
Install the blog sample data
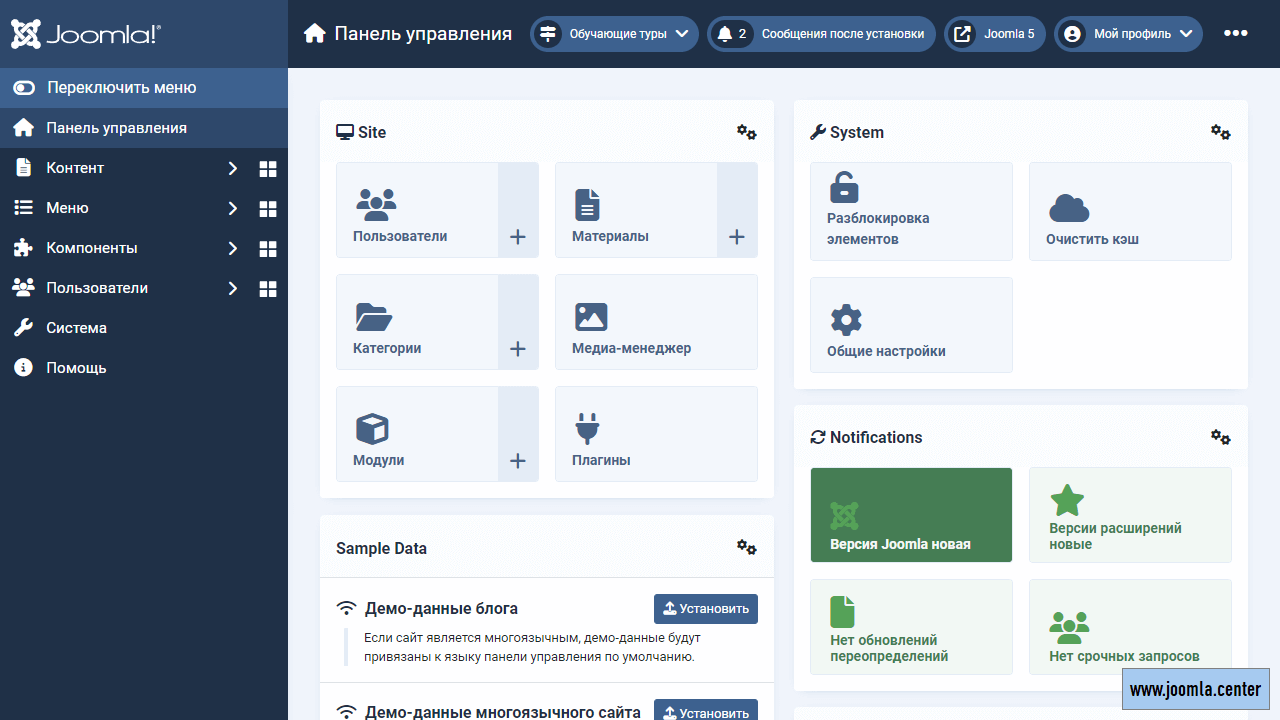[705, 609]
